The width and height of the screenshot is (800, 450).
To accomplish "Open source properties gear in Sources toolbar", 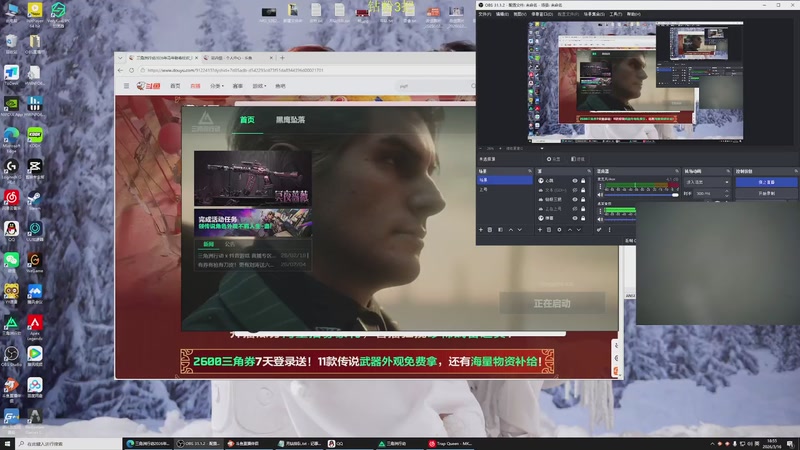I will (x=559, y=230).
